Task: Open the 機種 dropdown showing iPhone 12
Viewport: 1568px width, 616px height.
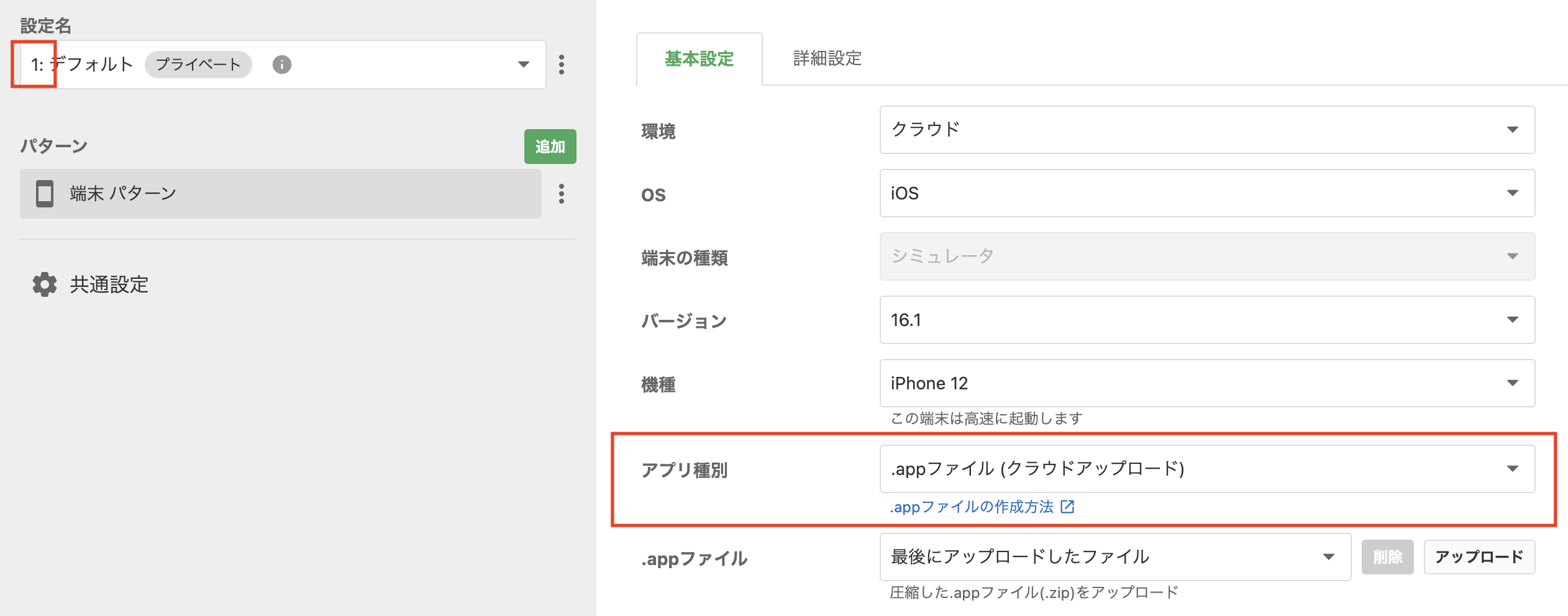Action: click(x=1207, y=383)
